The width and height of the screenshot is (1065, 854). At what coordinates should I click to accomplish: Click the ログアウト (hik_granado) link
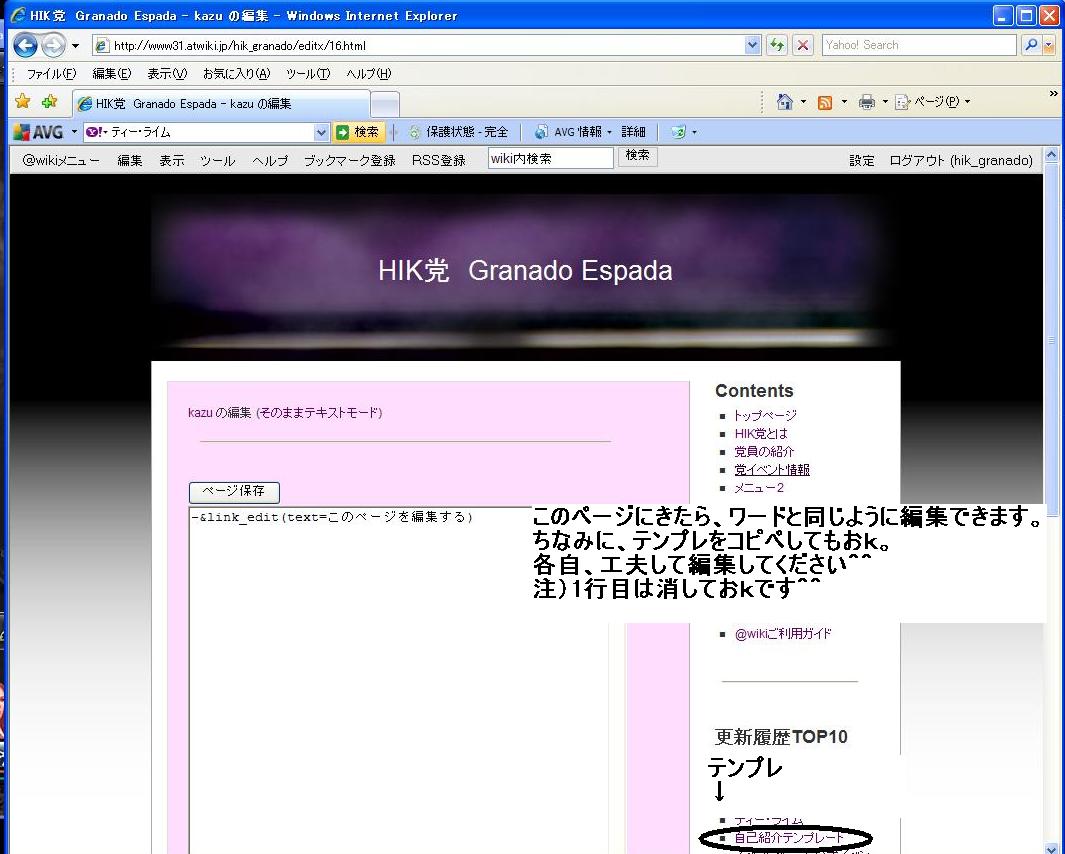point(960,160)
